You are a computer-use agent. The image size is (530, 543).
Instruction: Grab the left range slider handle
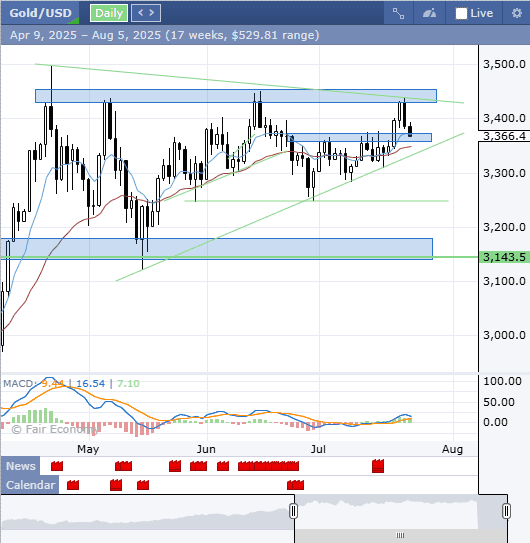click(x=294, y=511)
